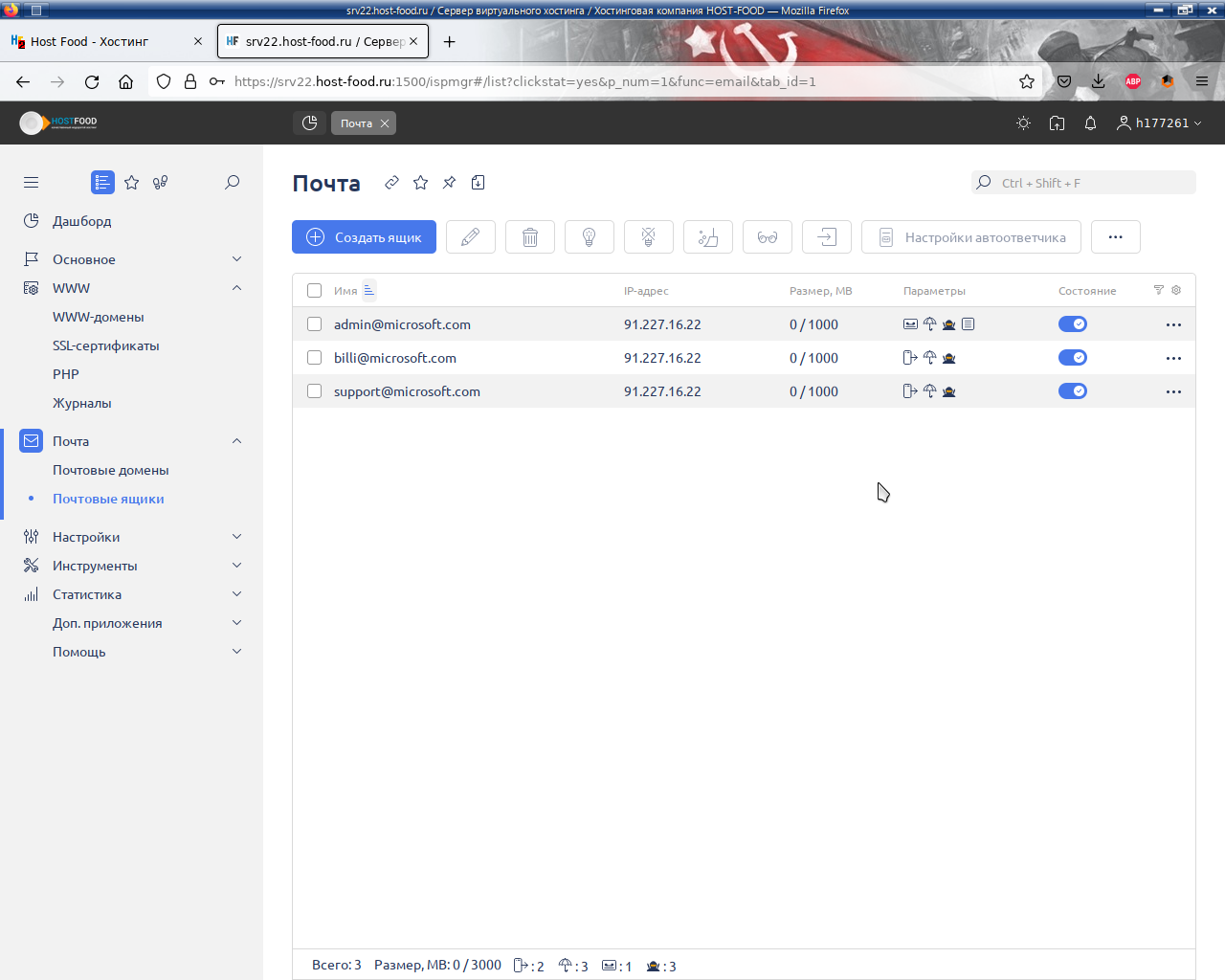This screenshot has width=1225, height=980.
Task: Open new browser tab plus button
Action: (x=449, y=41)
